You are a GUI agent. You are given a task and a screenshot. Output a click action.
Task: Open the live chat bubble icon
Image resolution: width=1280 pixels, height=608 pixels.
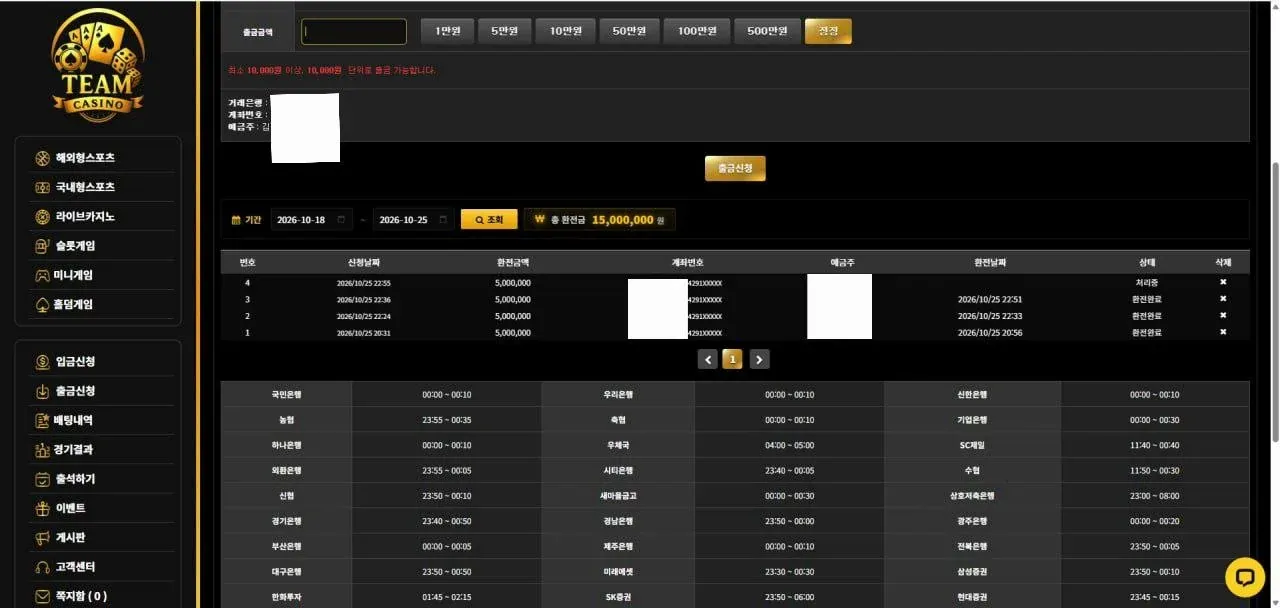pyautogui.click(x=1245, y=577)
